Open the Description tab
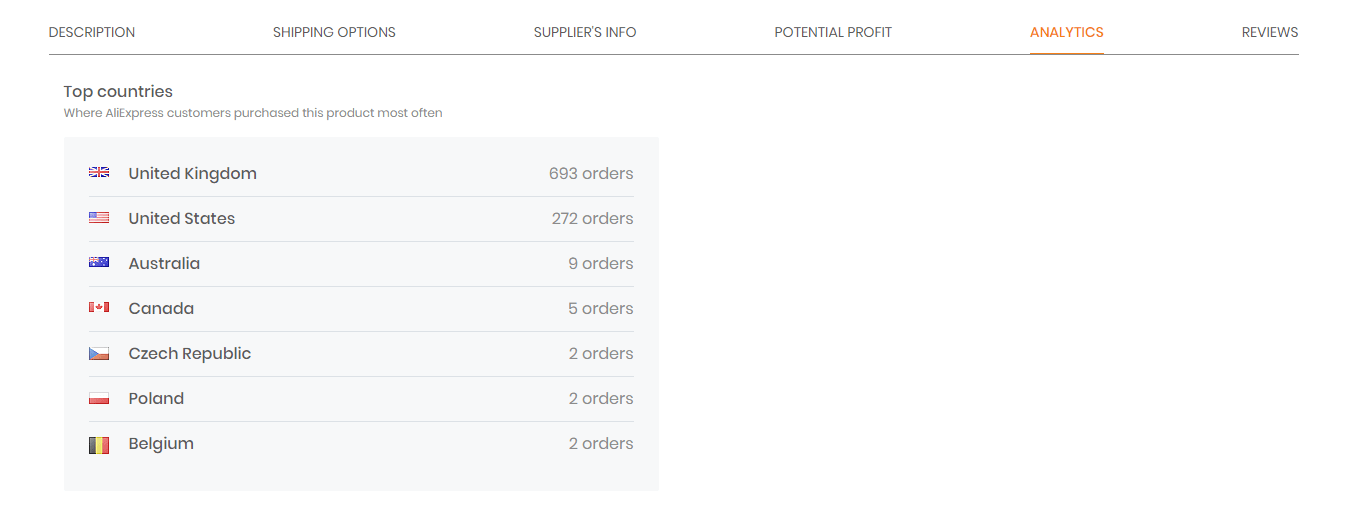 coord(92,32)
